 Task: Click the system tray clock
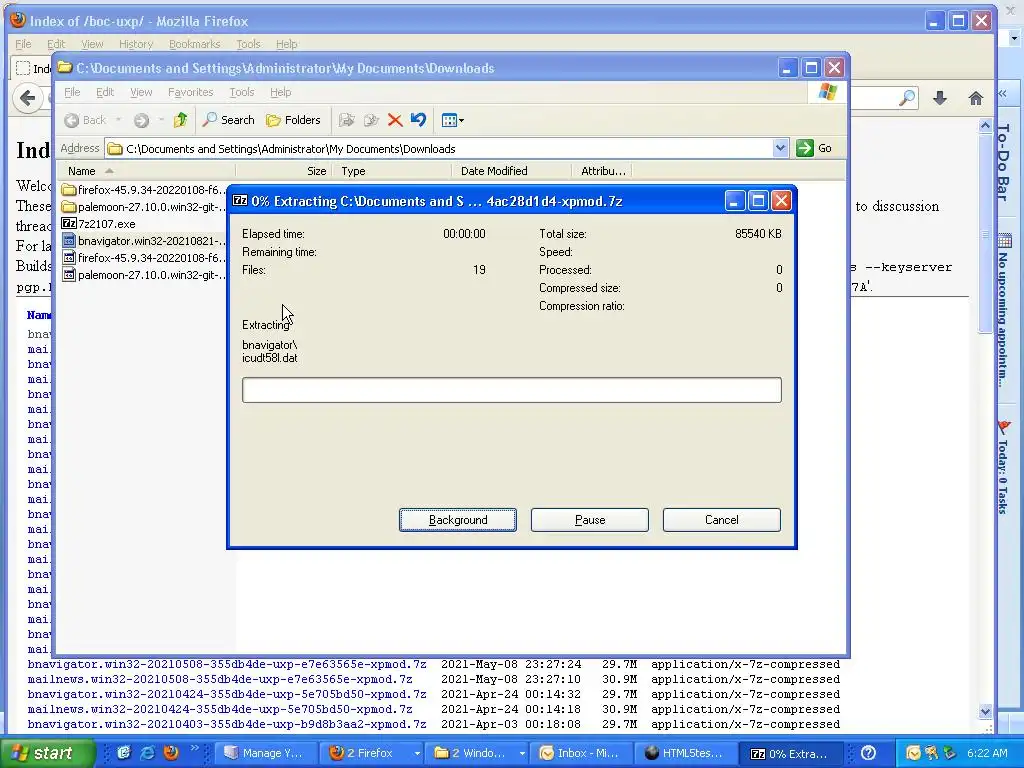[987, 754]
